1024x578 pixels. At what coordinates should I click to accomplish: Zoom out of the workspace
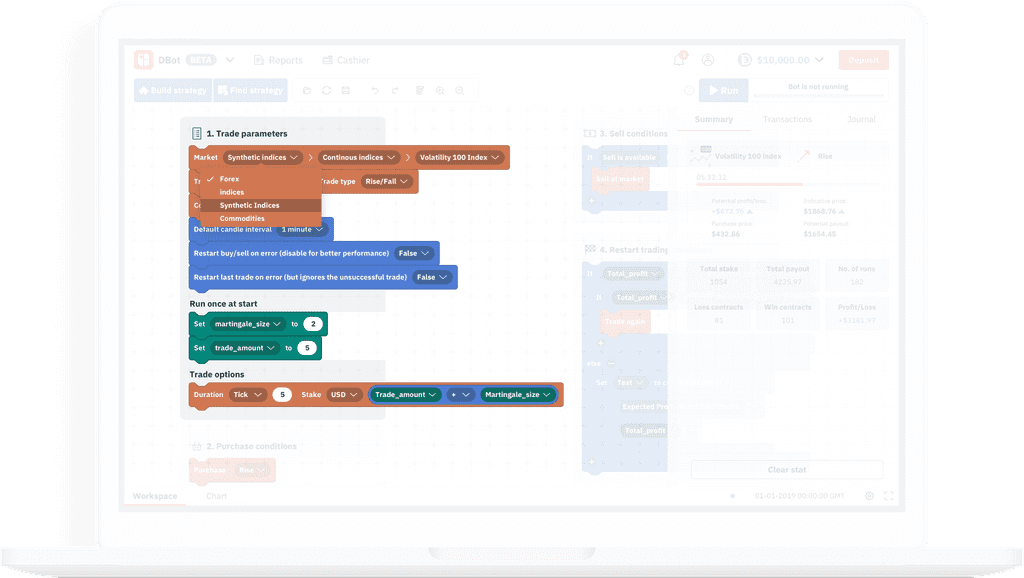460,91
